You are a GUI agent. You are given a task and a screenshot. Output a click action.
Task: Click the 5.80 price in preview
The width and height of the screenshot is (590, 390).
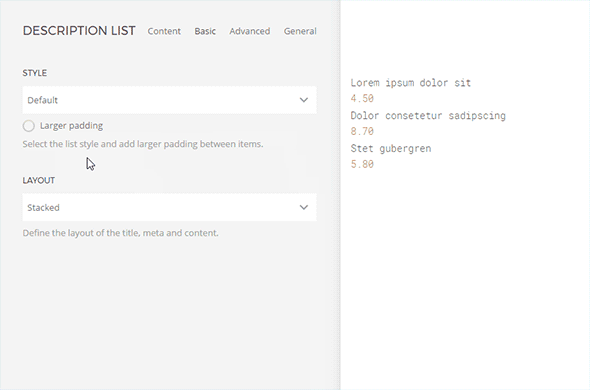362,164
